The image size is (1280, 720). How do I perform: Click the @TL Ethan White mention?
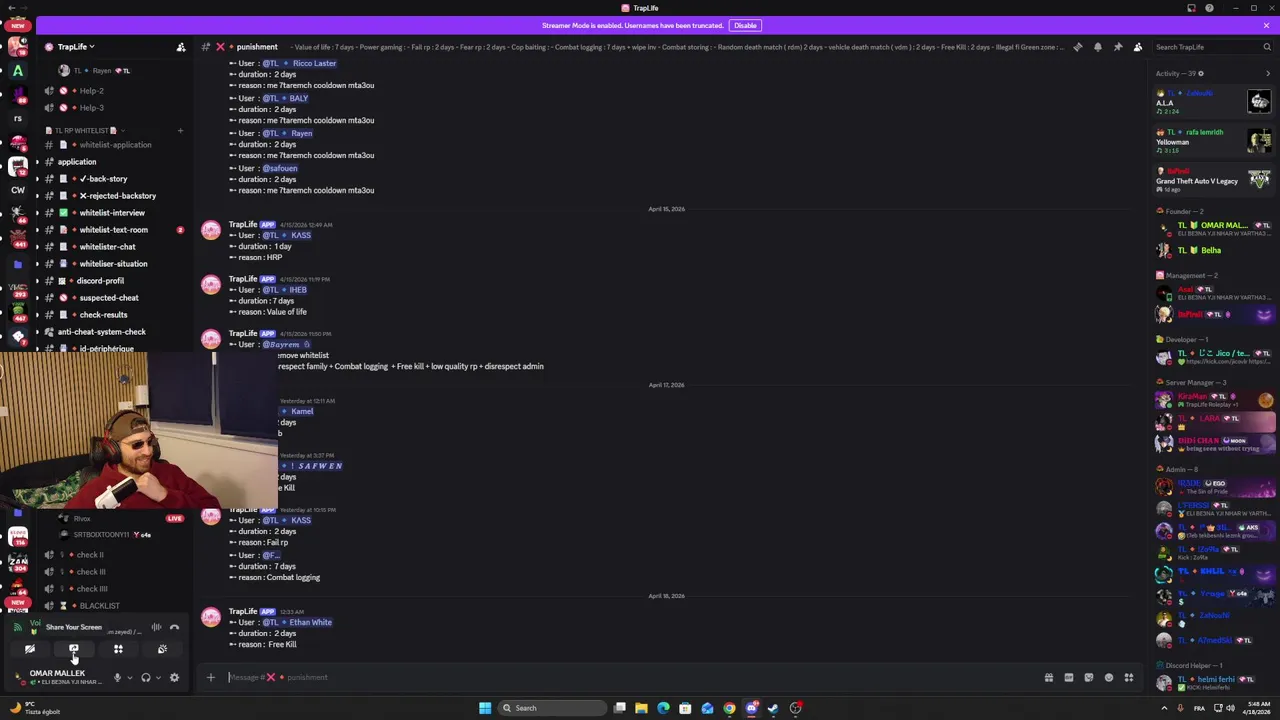pyautogui.click(x=297, y=622)
